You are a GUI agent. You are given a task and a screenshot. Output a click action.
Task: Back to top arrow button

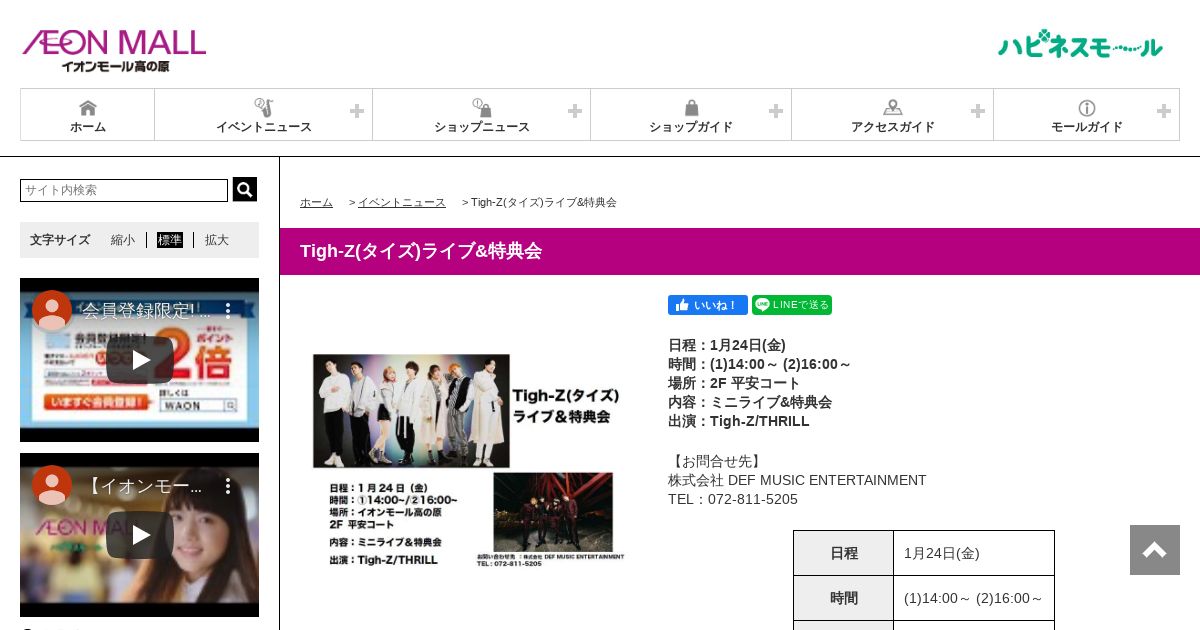[1155, 550]
